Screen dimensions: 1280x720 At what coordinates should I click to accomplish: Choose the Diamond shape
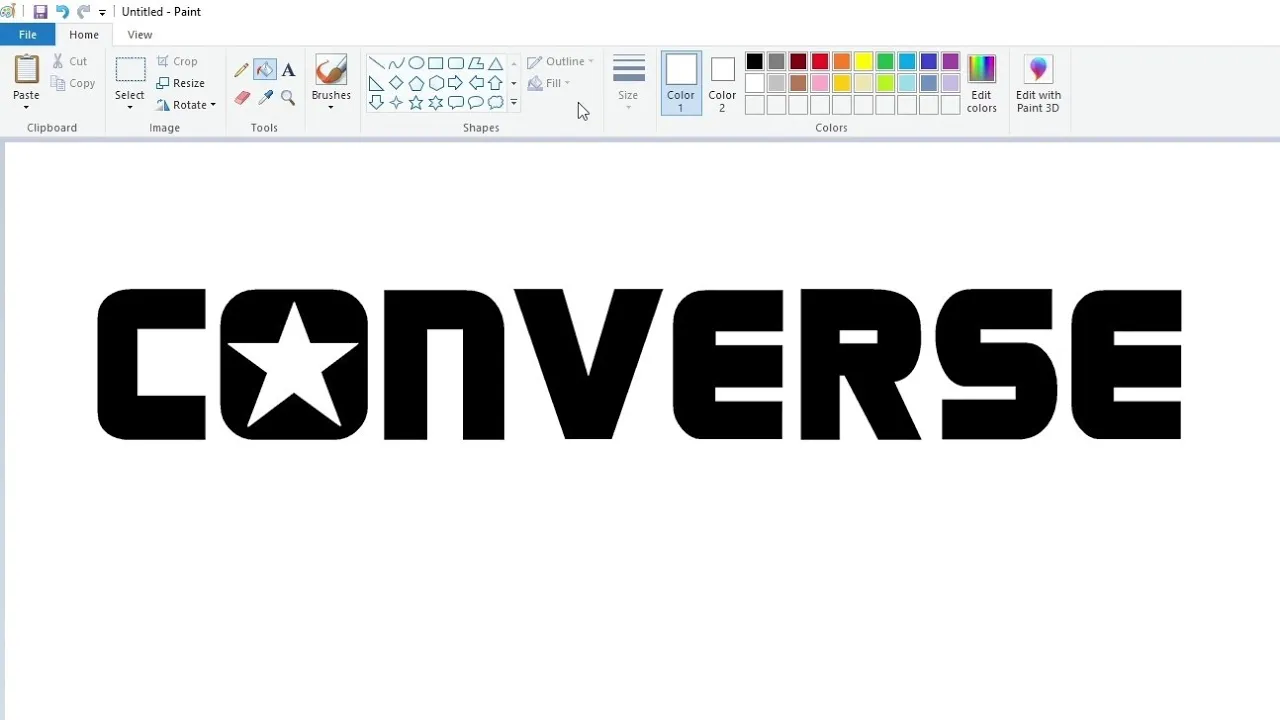[x=396, y=83]
